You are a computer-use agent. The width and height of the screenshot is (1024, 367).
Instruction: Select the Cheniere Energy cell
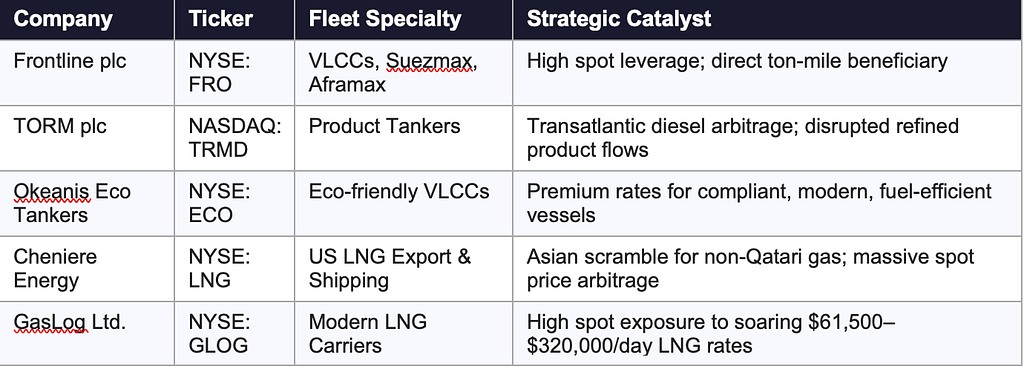coord(87,268)
